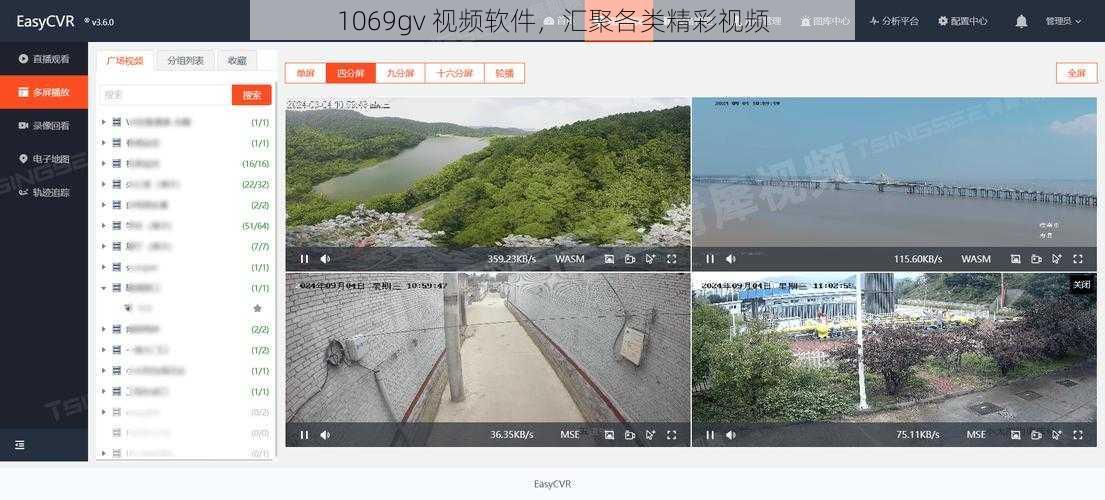Image resolution: width=1105 pixels, height=500 pixels.
Task: Click the pointer-plus icon on the 36.35KB/s video
Action: 650,435
